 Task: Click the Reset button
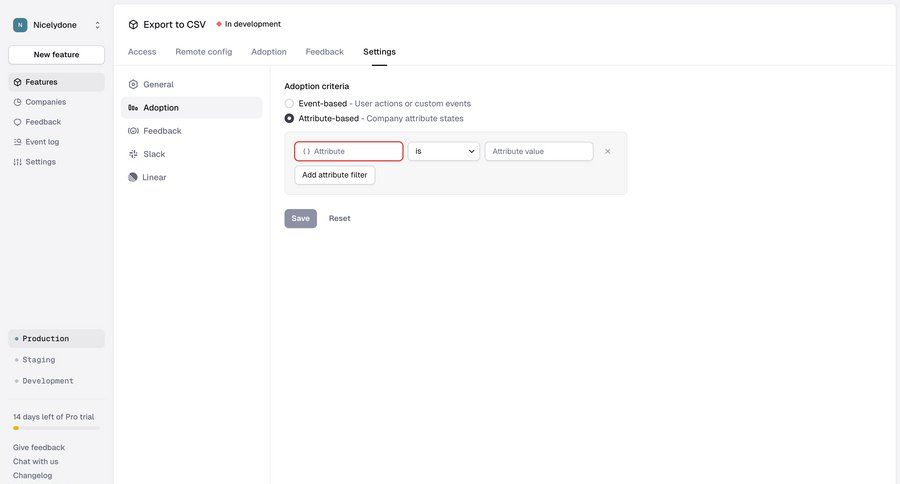pos(339,218)
